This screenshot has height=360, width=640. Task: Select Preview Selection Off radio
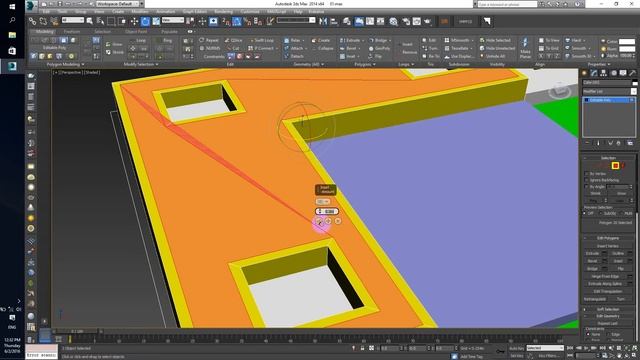[x=585, y=213]
